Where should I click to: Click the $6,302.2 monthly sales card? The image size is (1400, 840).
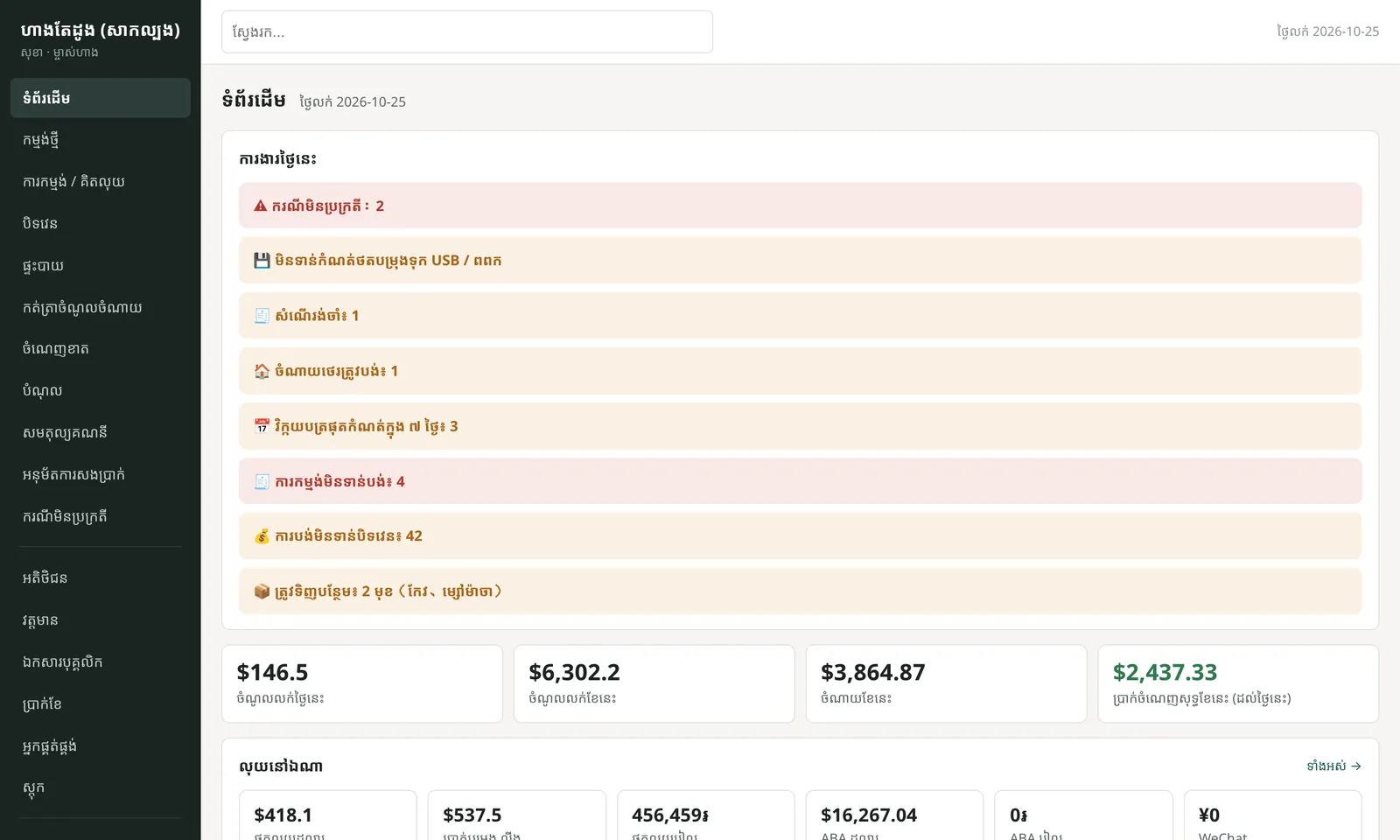pos(654,684)
